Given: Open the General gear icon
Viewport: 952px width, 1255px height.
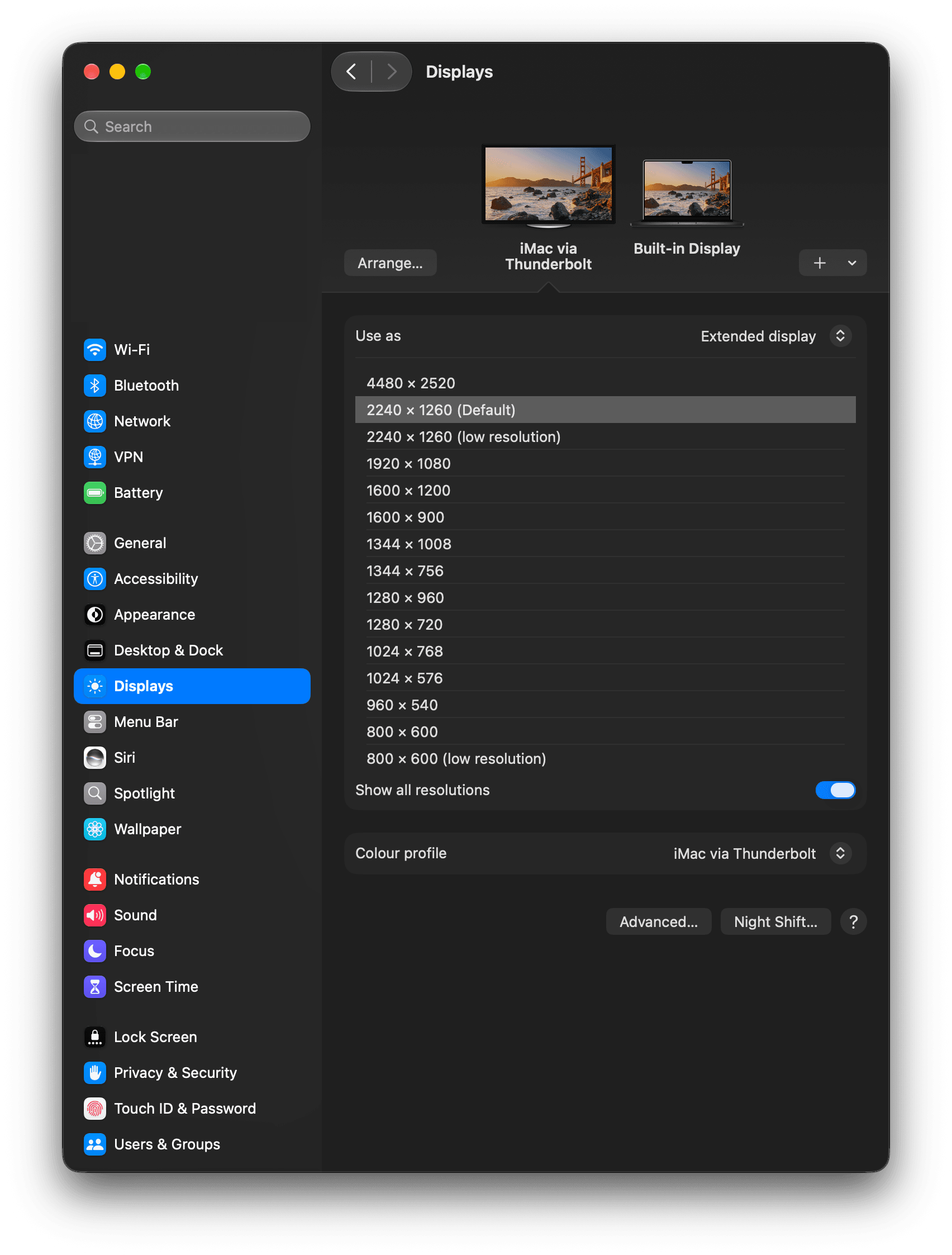Looking at the screenshot, I should 95,543.
